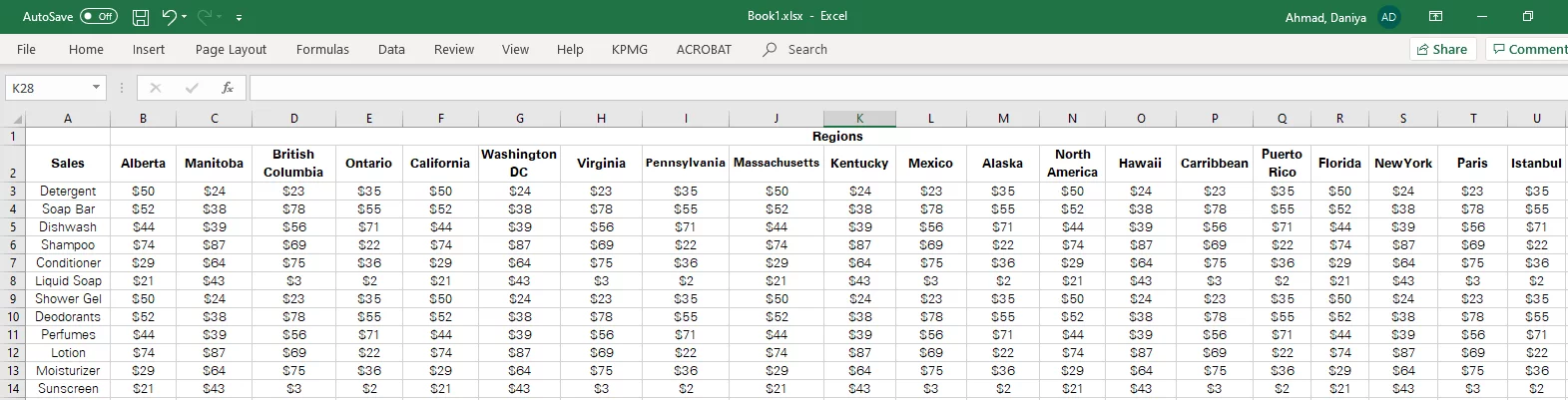The height and width of the screenshot is (400, 1568).
Task: Open Ribbon Display Options icon
Action: (1435, 17)
